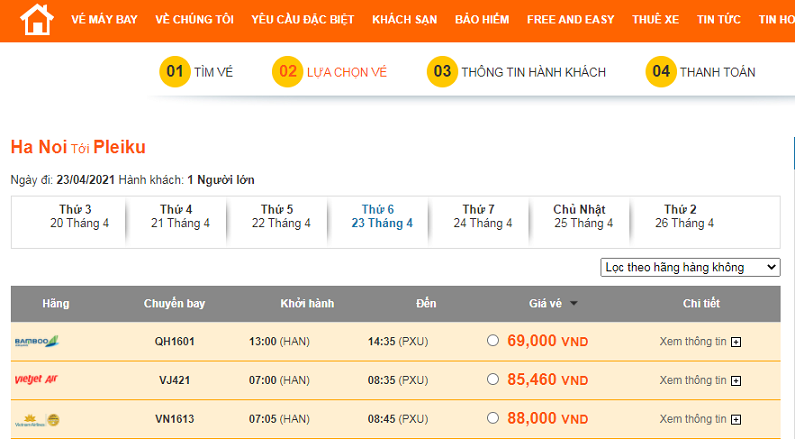Click the 69,000 VND price
Screen dimensions: 795x439
548,341
